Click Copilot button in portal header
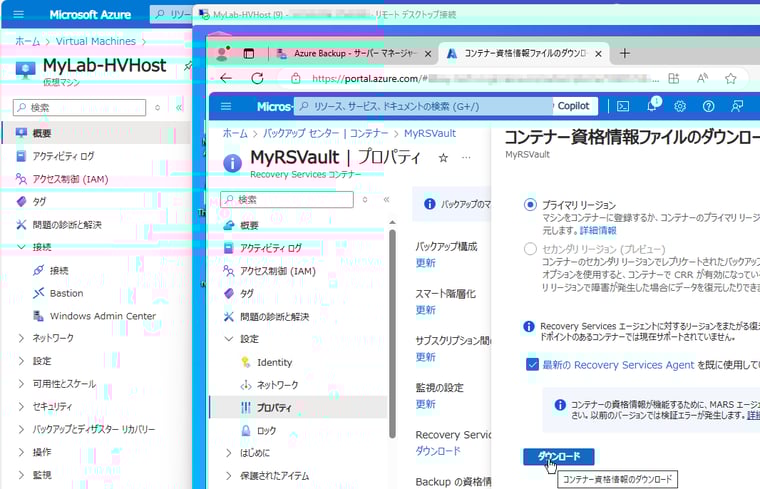This screenshot has height=489, width=760. coord(573,106)
